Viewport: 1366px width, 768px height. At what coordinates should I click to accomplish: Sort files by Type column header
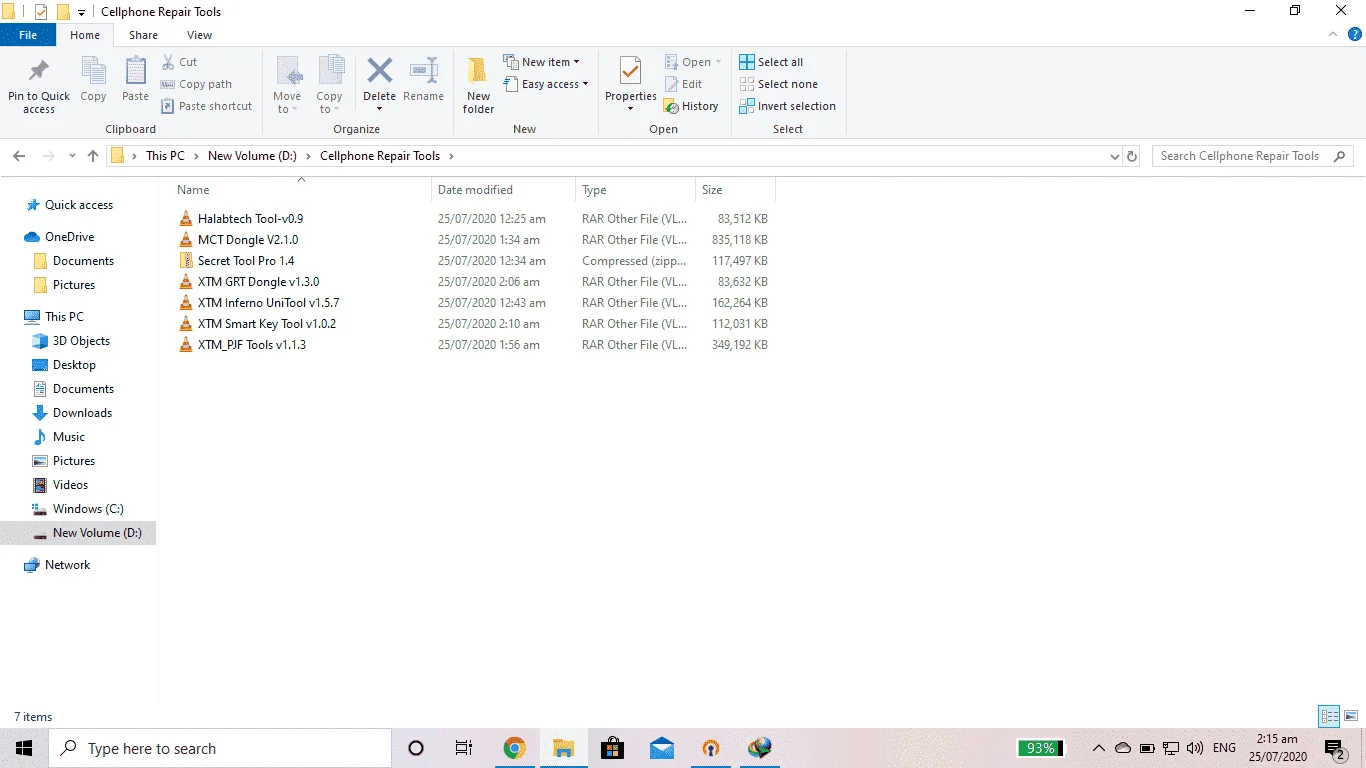click(635, 190)
